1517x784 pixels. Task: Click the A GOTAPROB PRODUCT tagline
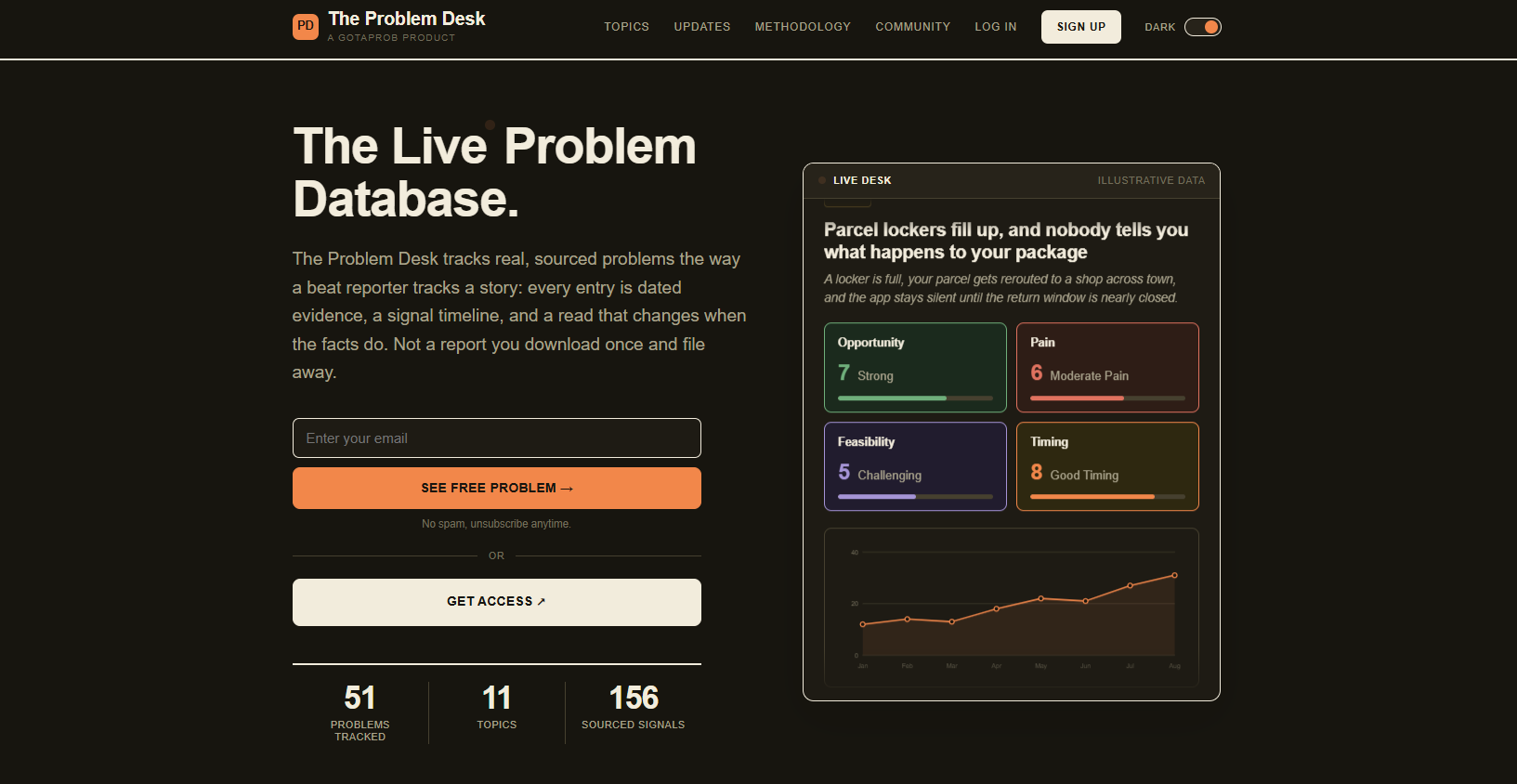(x=391, y=38)
